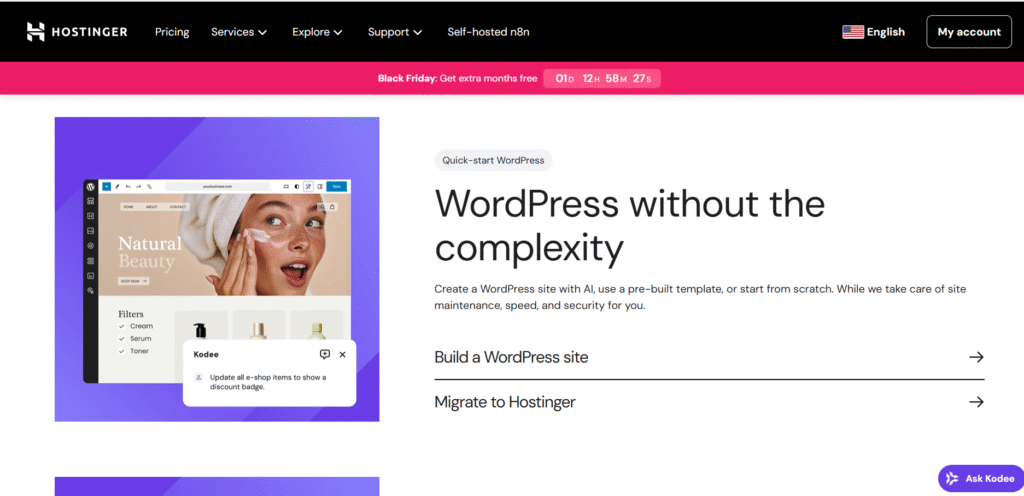Close the Kodee popup with the X
1024x496 pixels.
pos(343,354)
